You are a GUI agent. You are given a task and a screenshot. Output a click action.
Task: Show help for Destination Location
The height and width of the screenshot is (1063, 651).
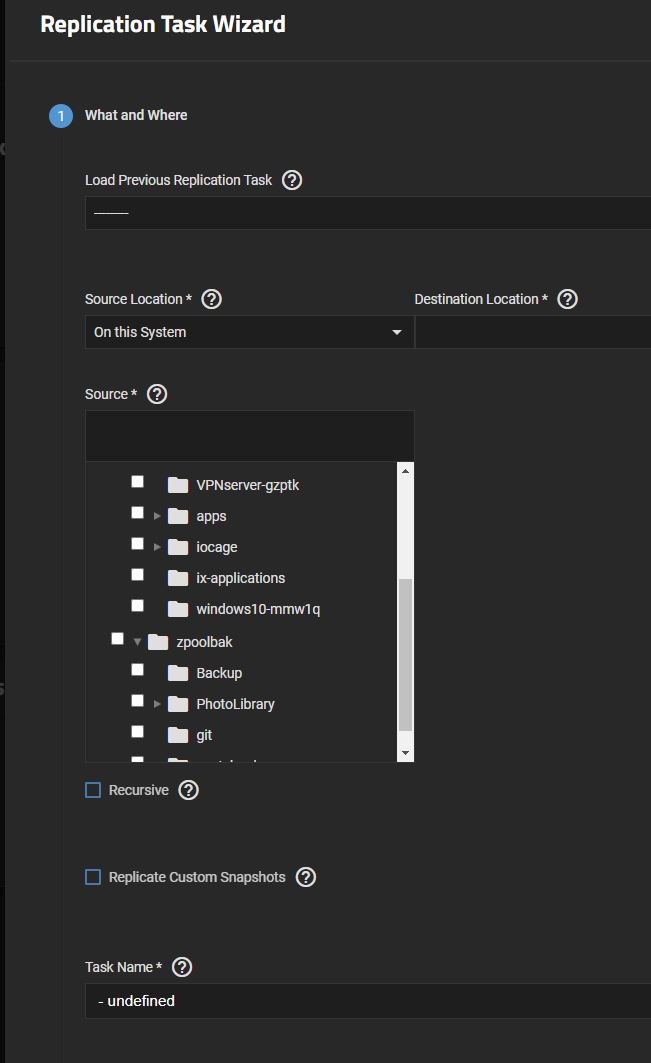tap(567, 299)
